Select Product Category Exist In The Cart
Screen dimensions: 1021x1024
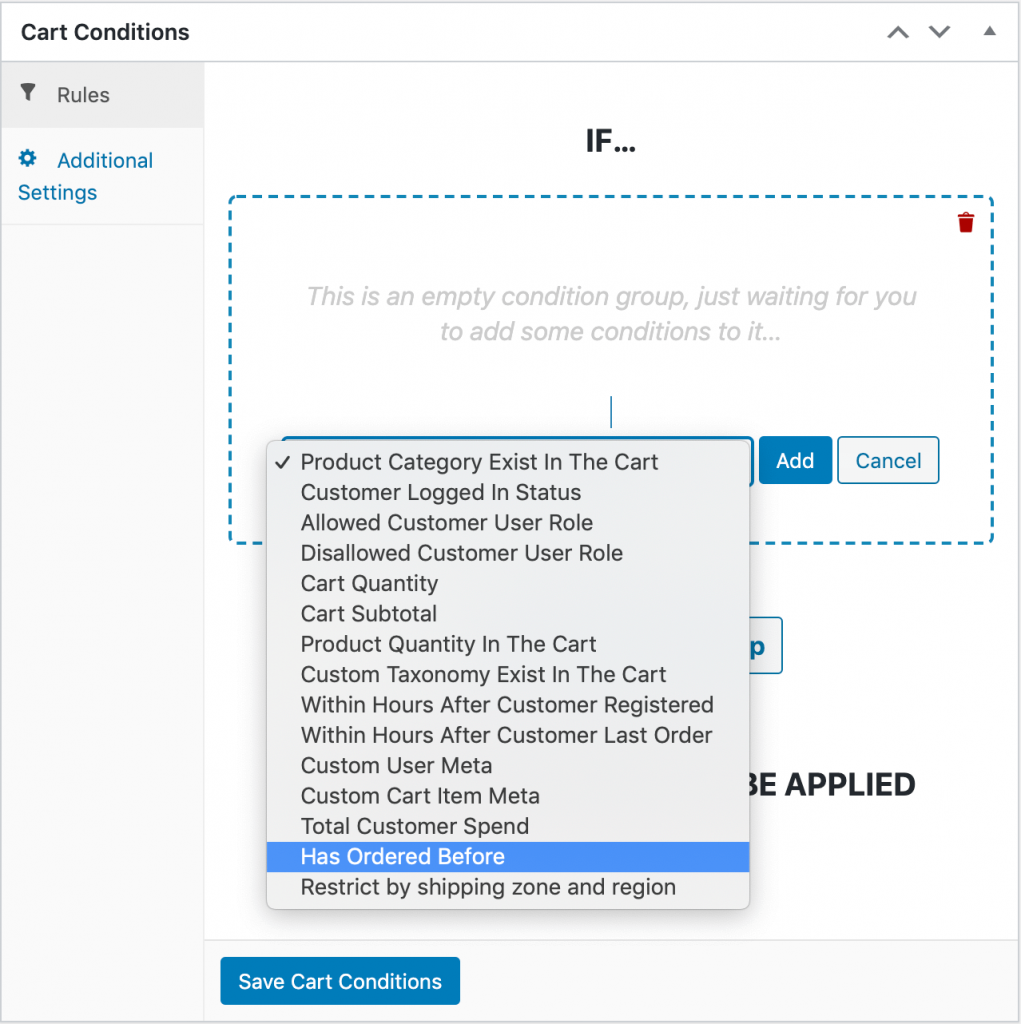click(x=508, y=462)
